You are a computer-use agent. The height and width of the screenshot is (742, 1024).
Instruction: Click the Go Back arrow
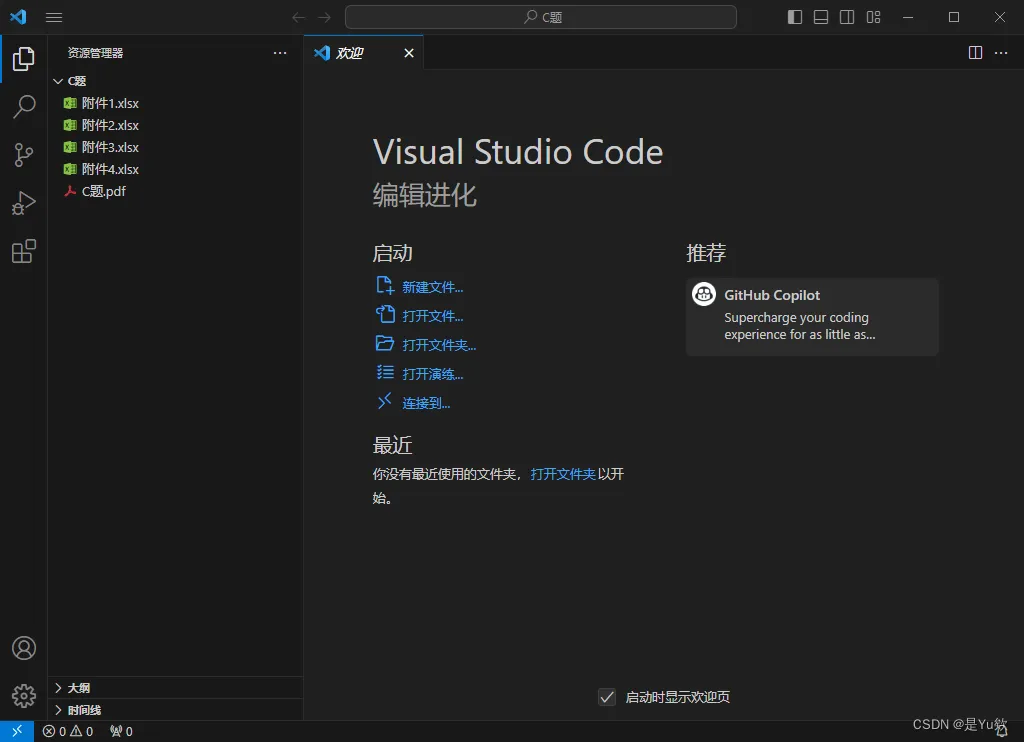coord(298,18)
